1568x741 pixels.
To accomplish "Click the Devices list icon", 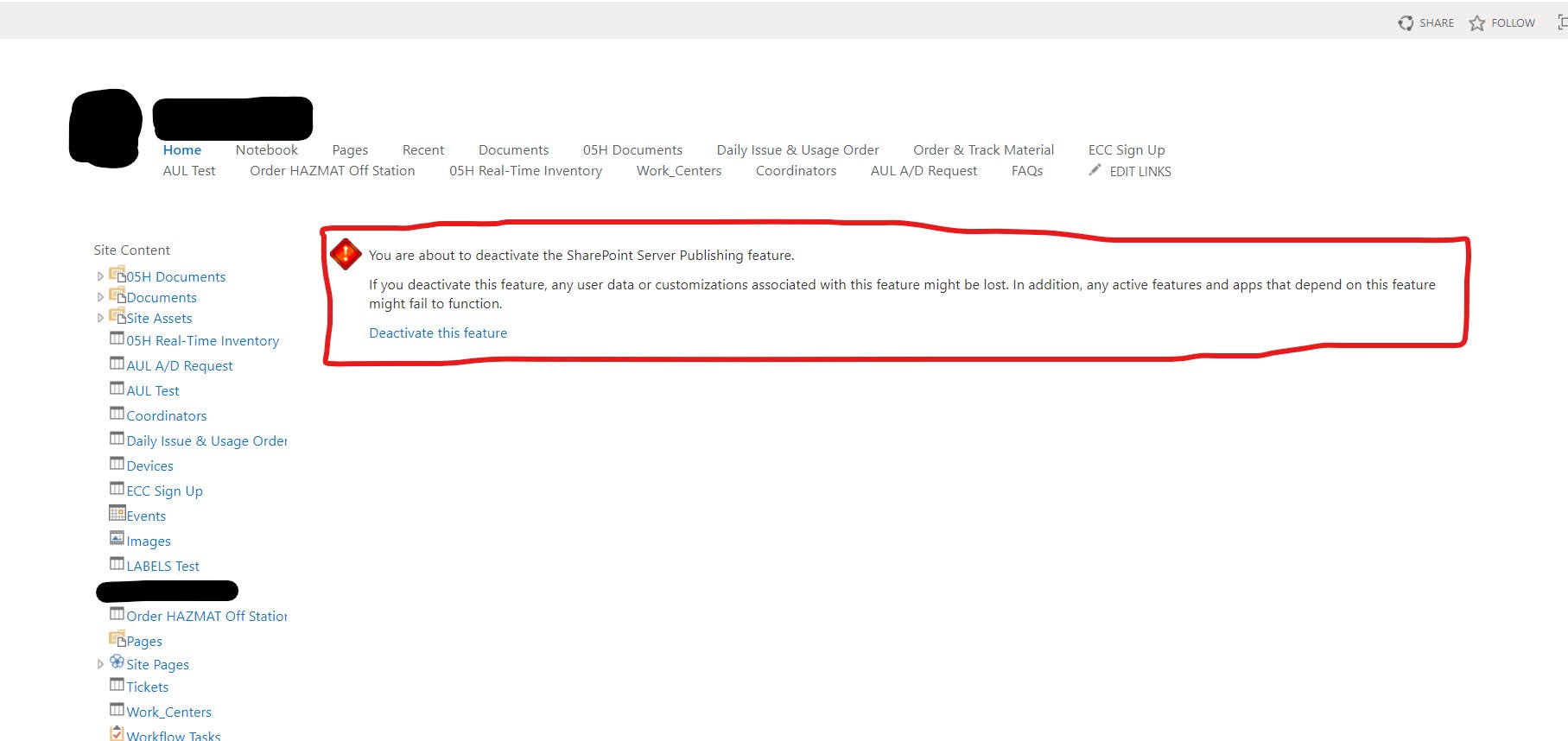I will coord(117,463).
